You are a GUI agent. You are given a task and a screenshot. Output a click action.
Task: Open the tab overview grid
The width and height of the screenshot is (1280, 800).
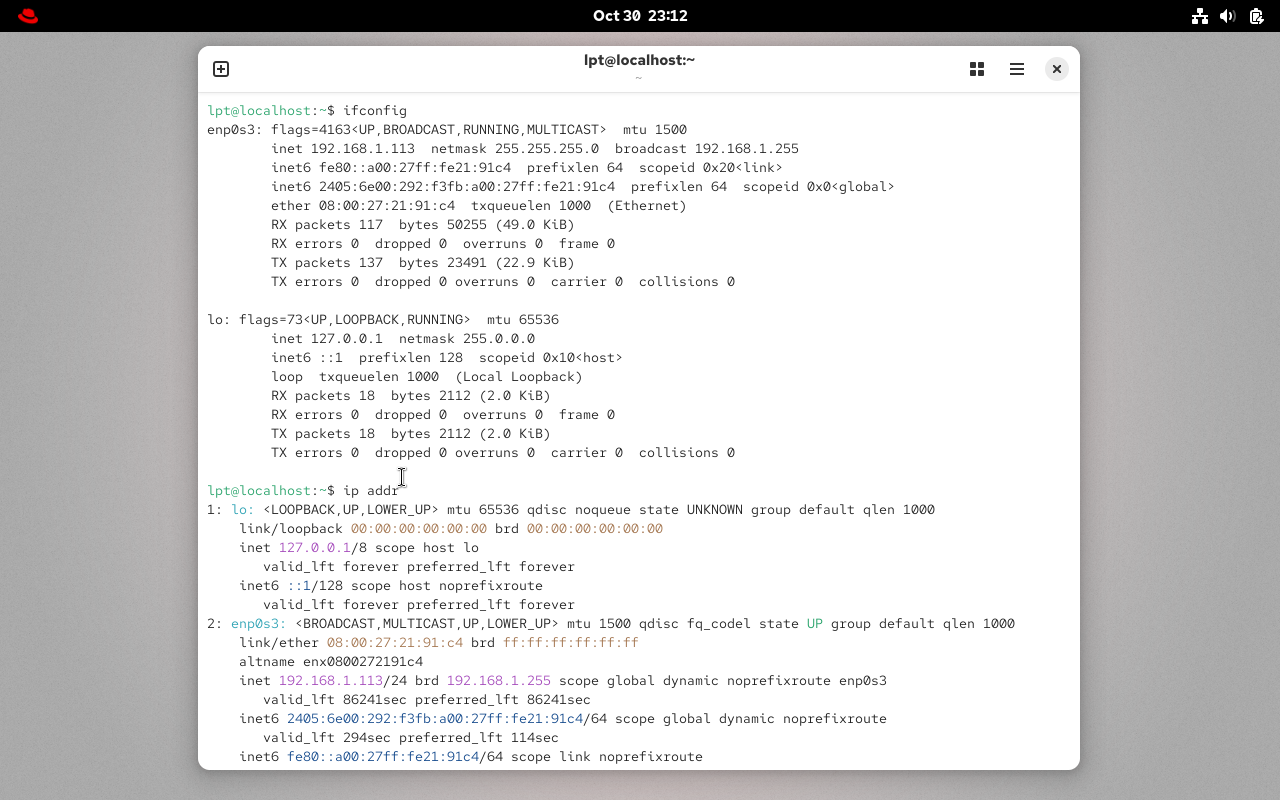pyautogui.click(x=977, y=69)
